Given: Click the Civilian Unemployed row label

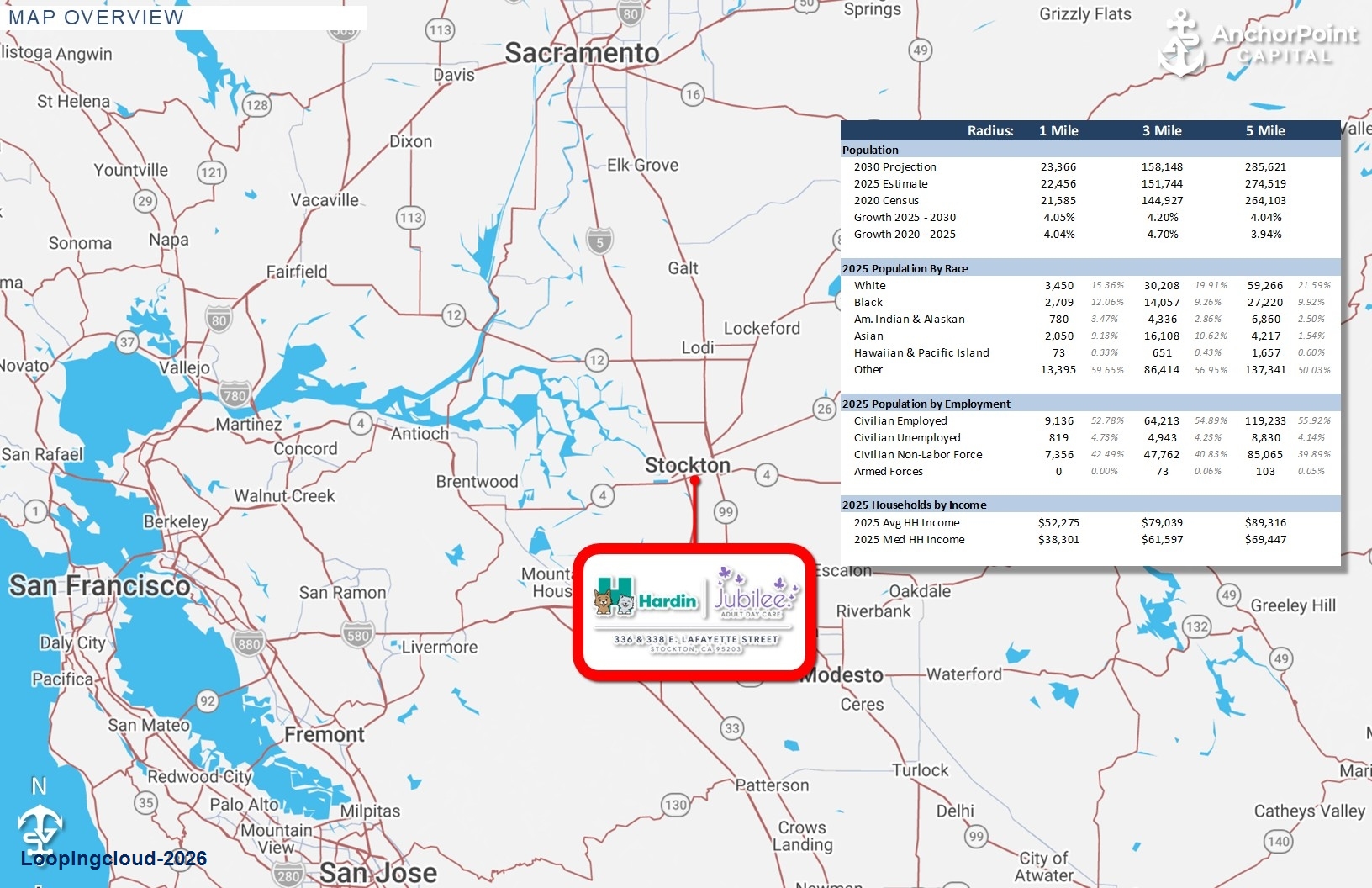Looking at the screenshot, I should (x=907, y=437).
